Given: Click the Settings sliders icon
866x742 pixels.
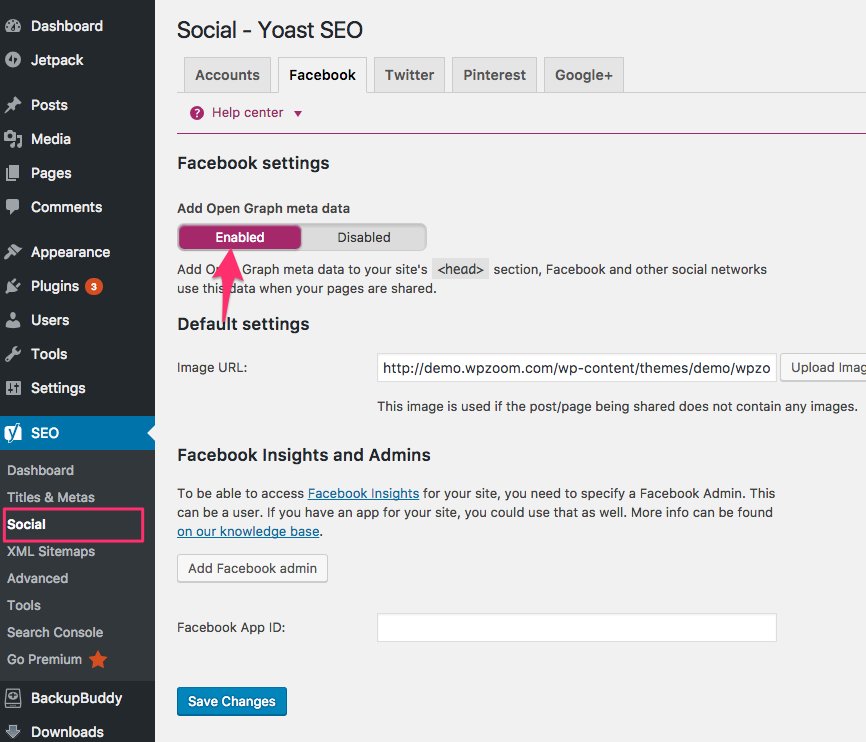Looking at the screenshot, I should point(13,388).
